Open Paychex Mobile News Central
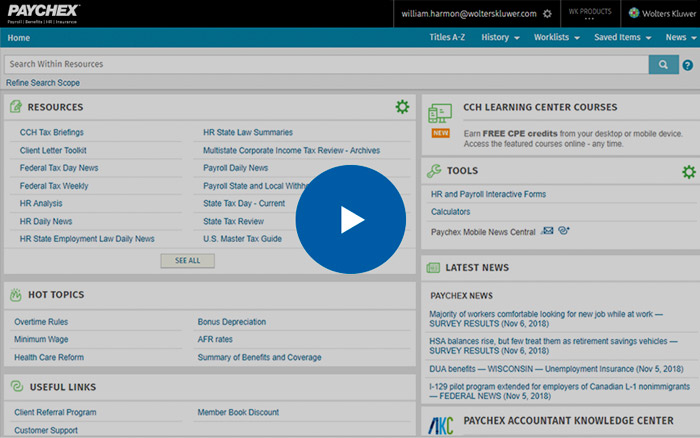The height and width of the screenshot is (438, 700). (483, 232)
